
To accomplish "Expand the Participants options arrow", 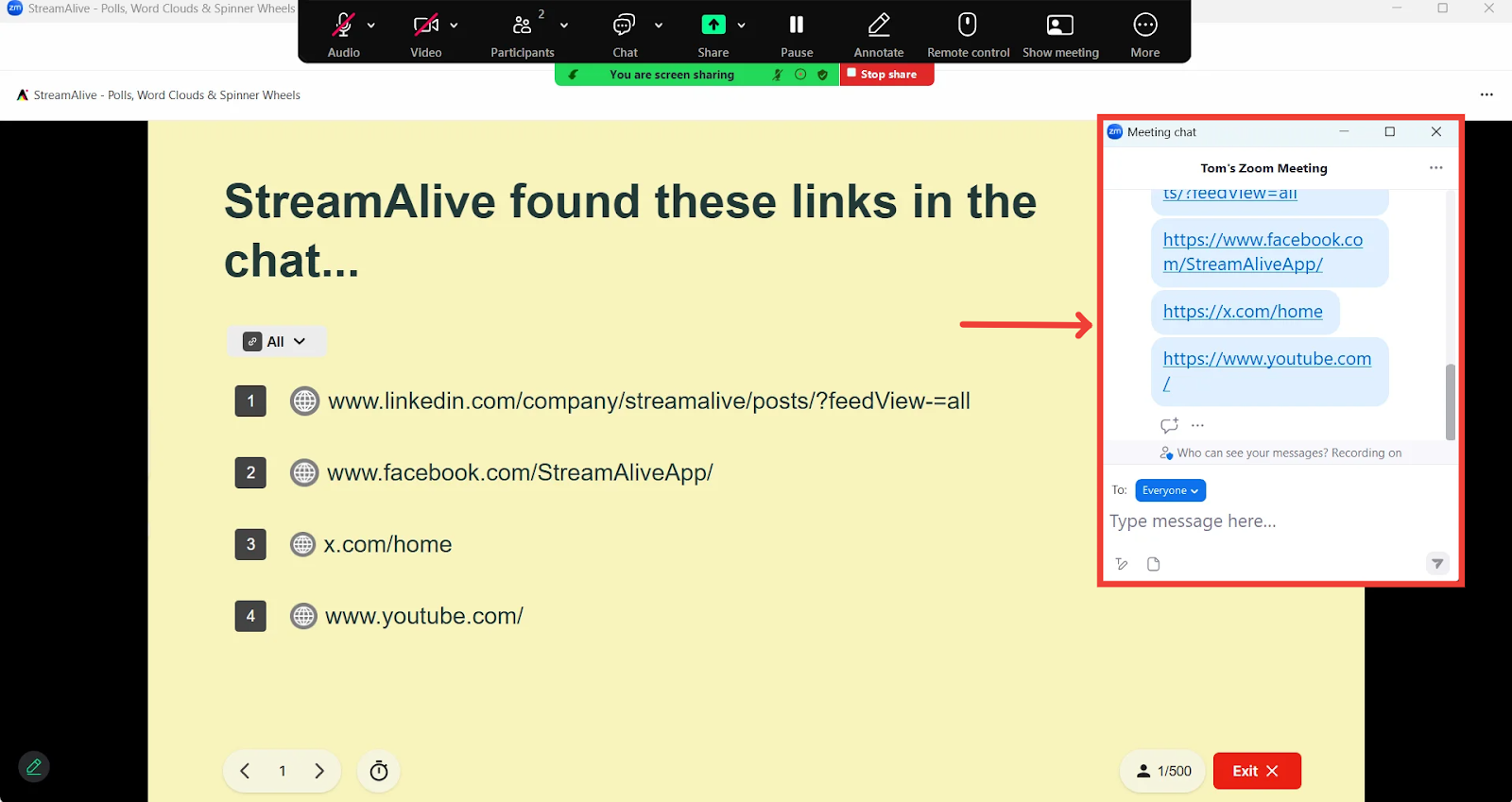I will (x=564, y=26).
